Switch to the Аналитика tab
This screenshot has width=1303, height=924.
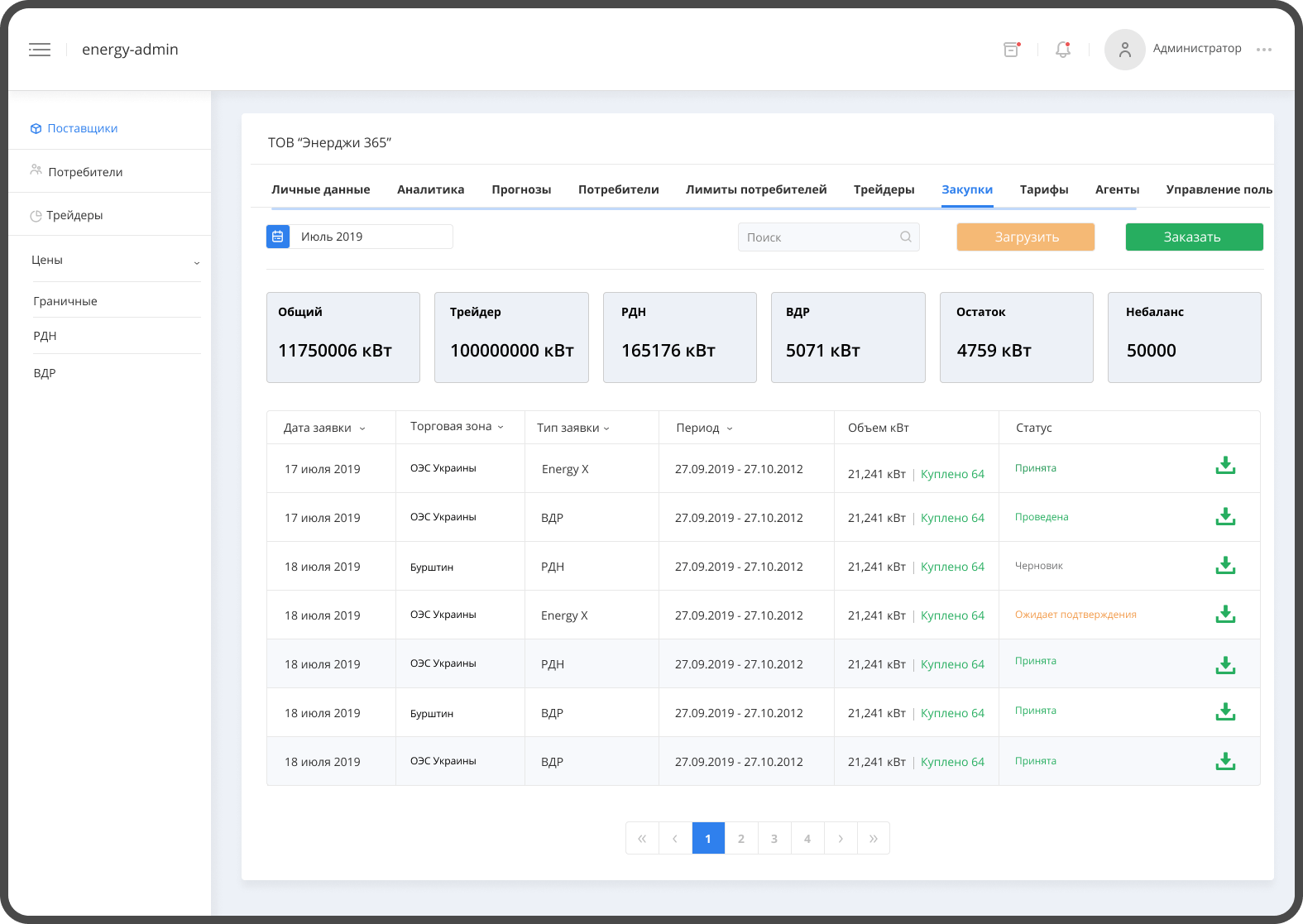click(430, 189)
